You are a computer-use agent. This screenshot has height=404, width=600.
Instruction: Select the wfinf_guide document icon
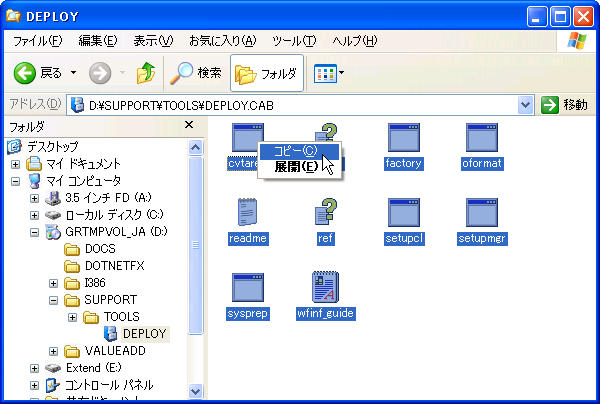pos(326,287)
